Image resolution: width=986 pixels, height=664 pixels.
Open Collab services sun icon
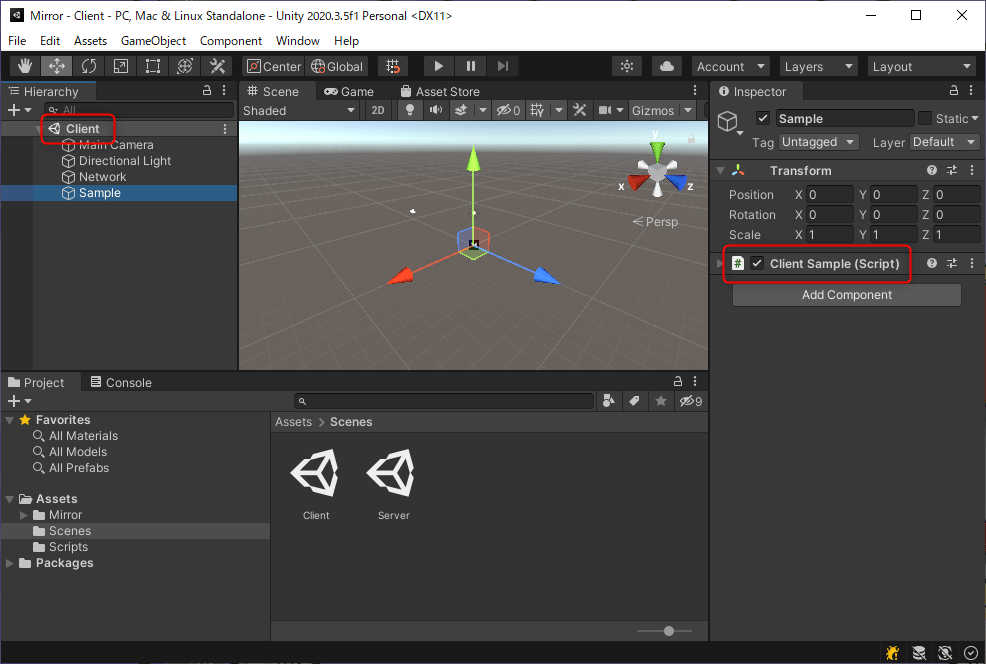627,66
